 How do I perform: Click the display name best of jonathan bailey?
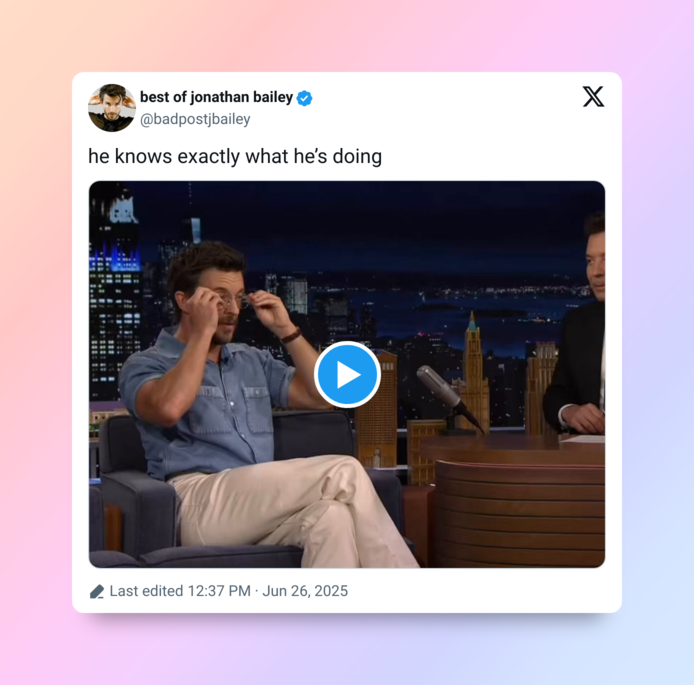tap(216, 97)
